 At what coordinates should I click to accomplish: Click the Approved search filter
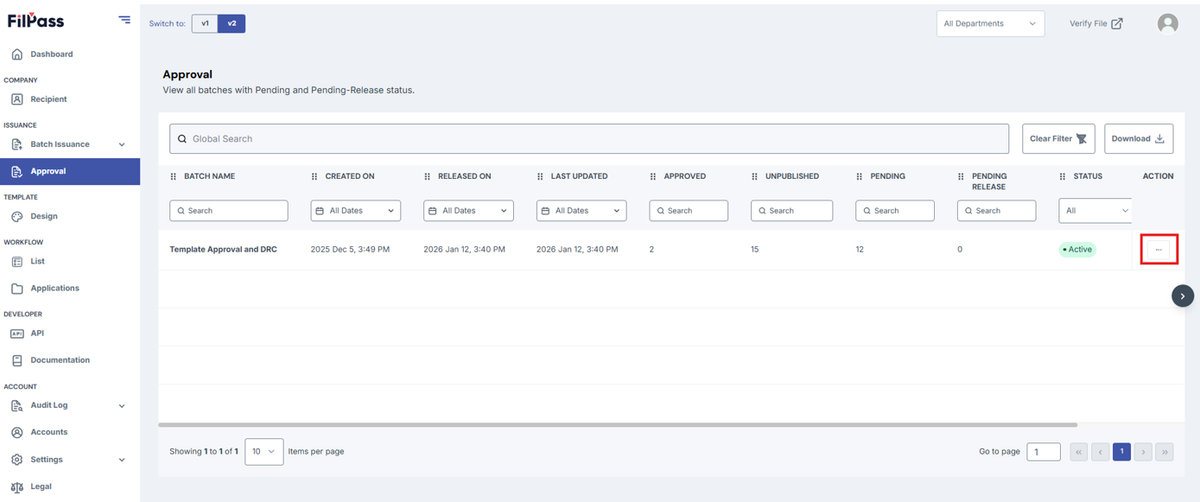(x=690, y=210)
